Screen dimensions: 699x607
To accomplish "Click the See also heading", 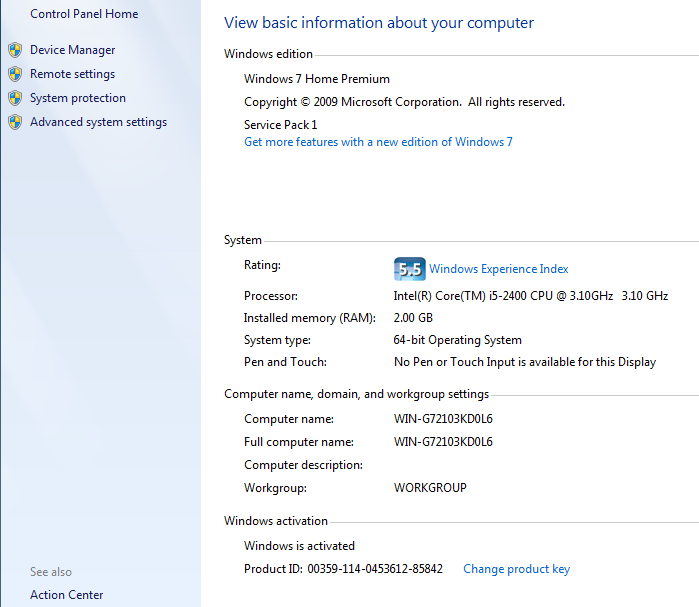I will [51, 572].
